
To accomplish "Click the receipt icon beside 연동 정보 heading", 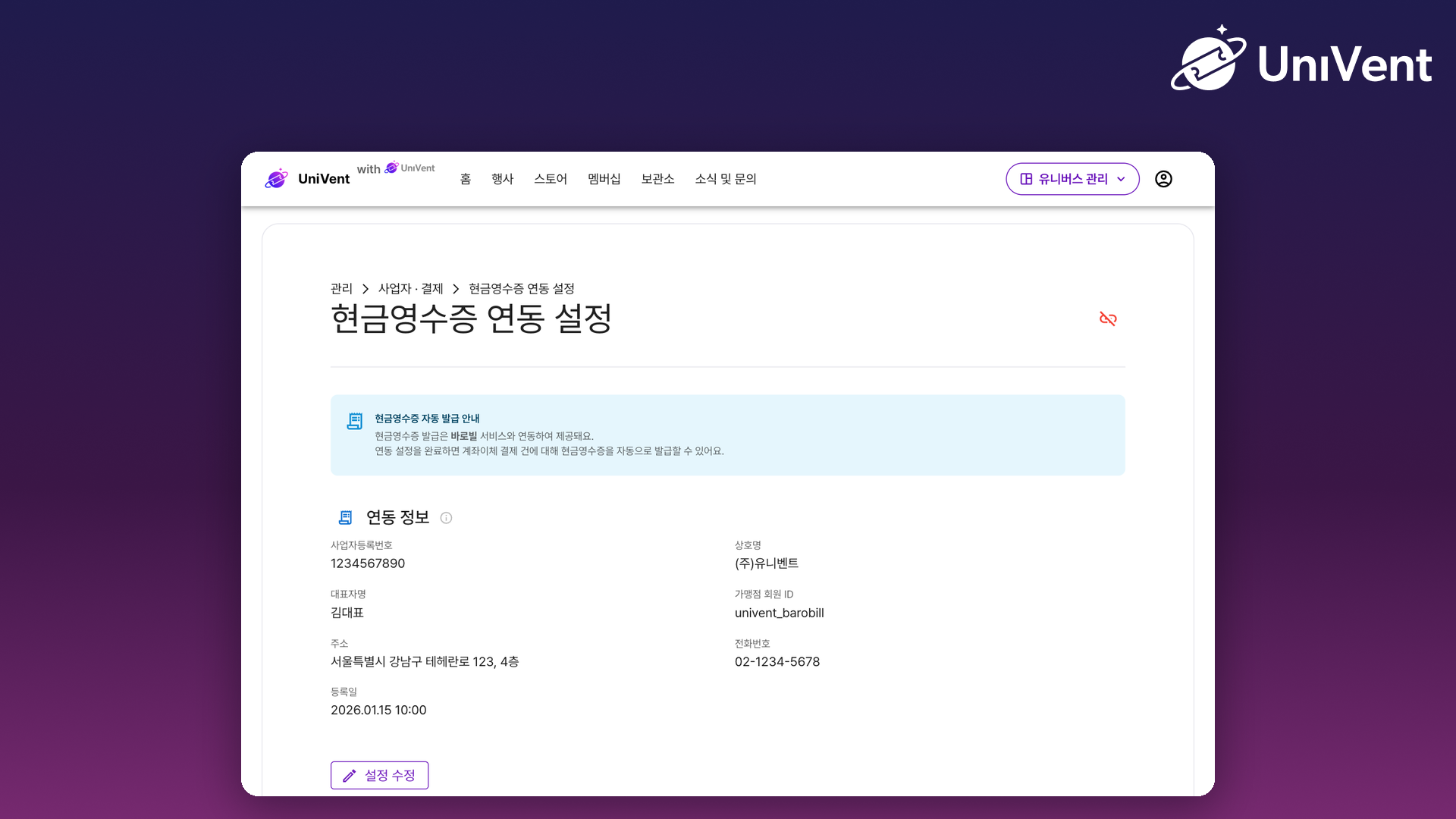I will tap(345, 517).
